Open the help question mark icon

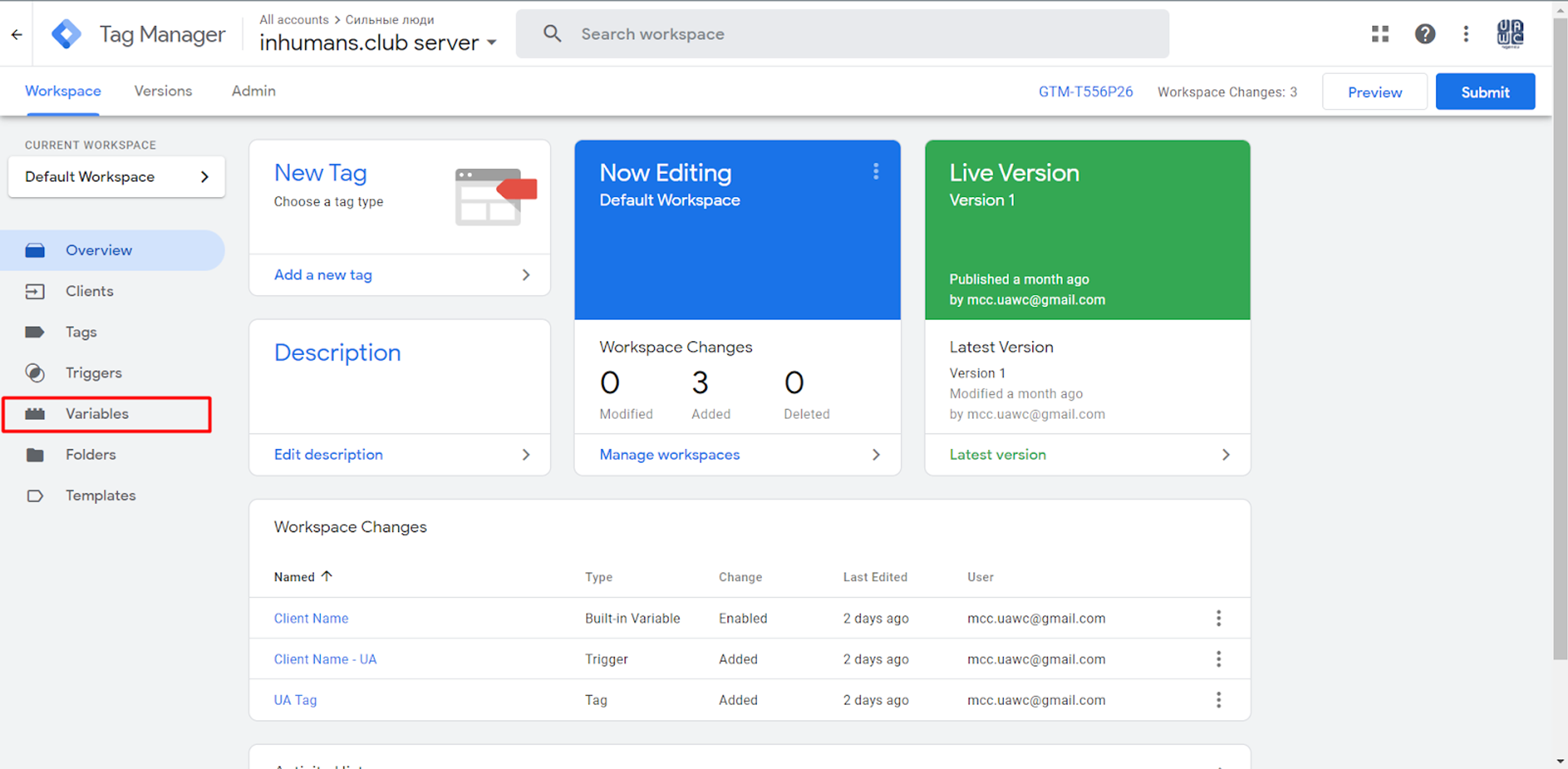pos(1425,34)
